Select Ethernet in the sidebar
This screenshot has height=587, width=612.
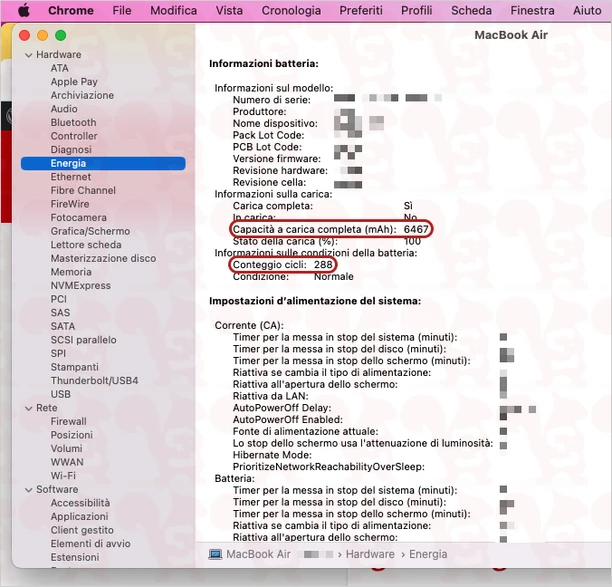pyautogui.click(x=71, y=177)
